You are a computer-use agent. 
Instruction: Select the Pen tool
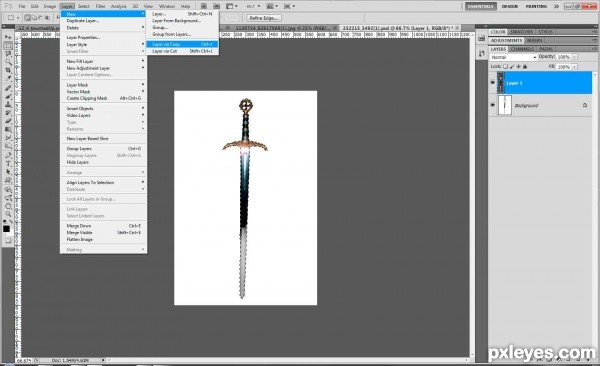pyautogui.click(x=8, y=155)
